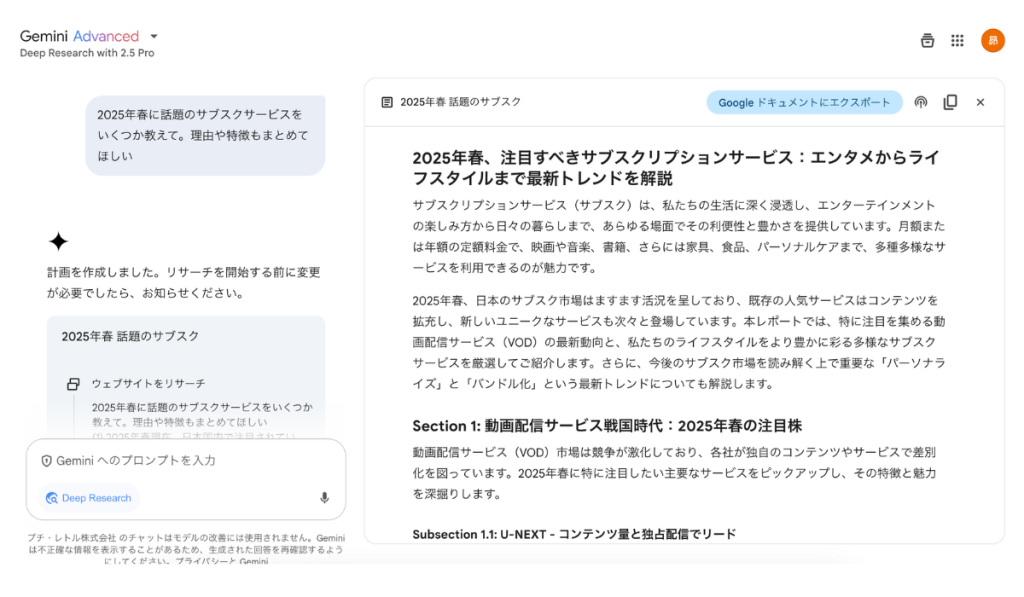Click the Deep Research with 2.5 Pro subtitle
Screen dimensions: 1024x597
(87, 54)
